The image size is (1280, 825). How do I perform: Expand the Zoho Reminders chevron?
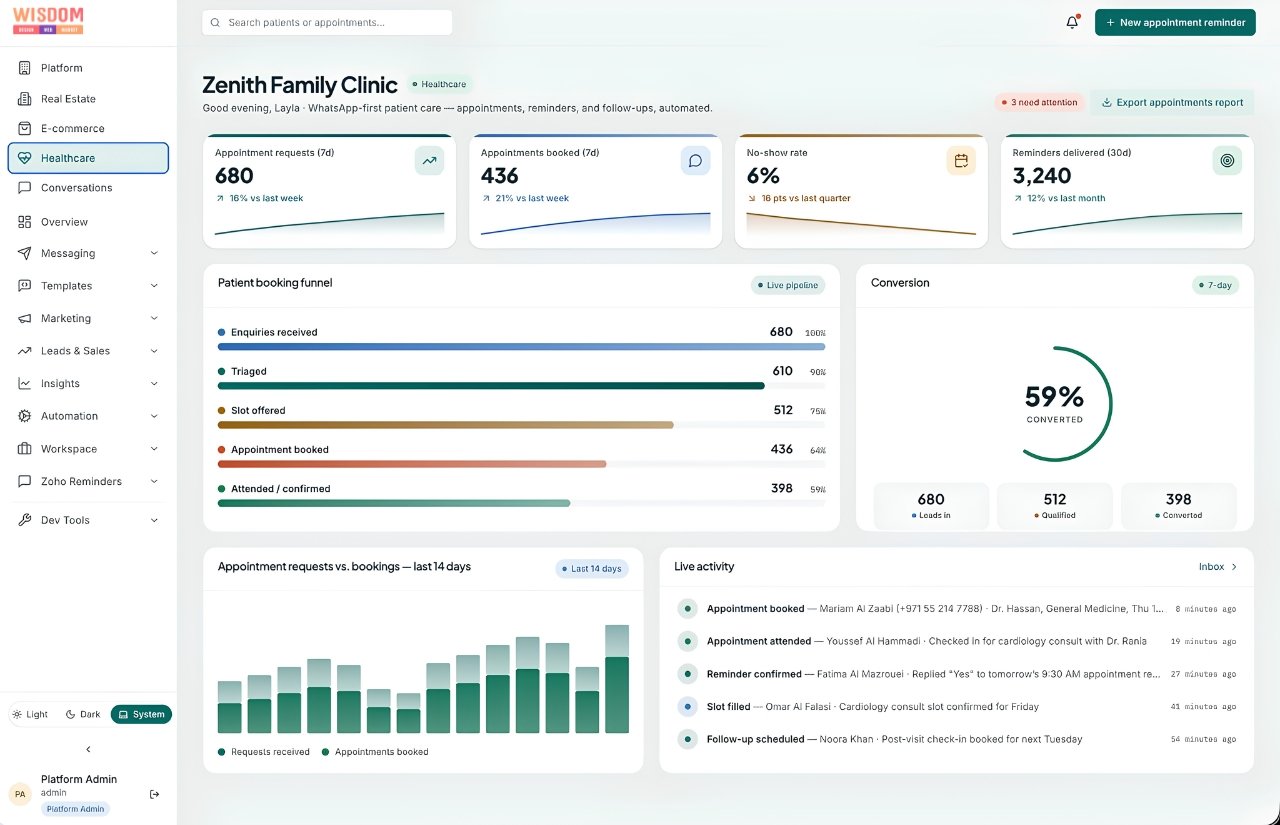pos(154,482)
